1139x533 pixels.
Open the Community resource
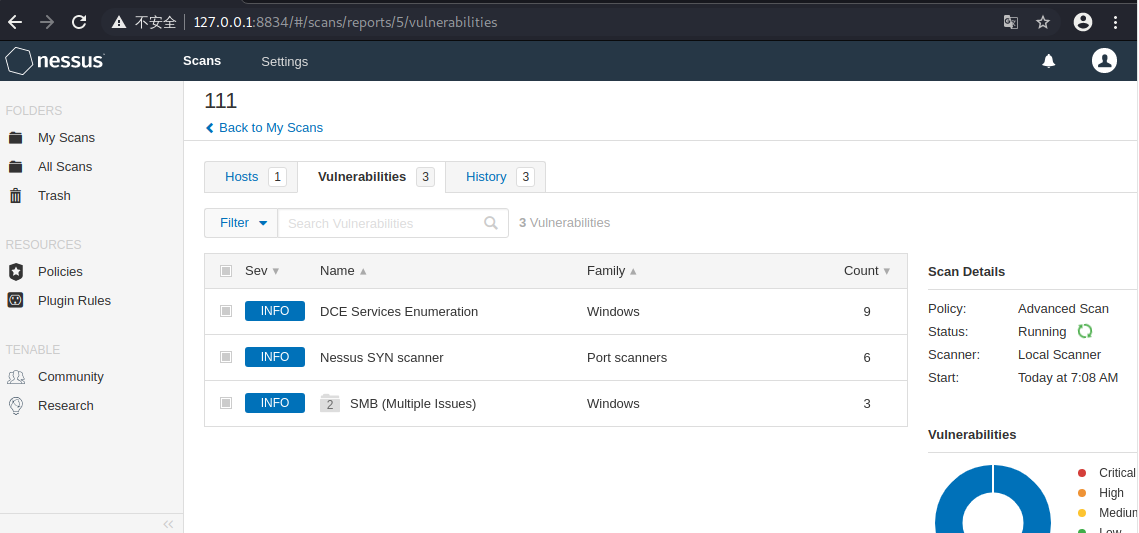pyautogui.click(x=70, y=377)
